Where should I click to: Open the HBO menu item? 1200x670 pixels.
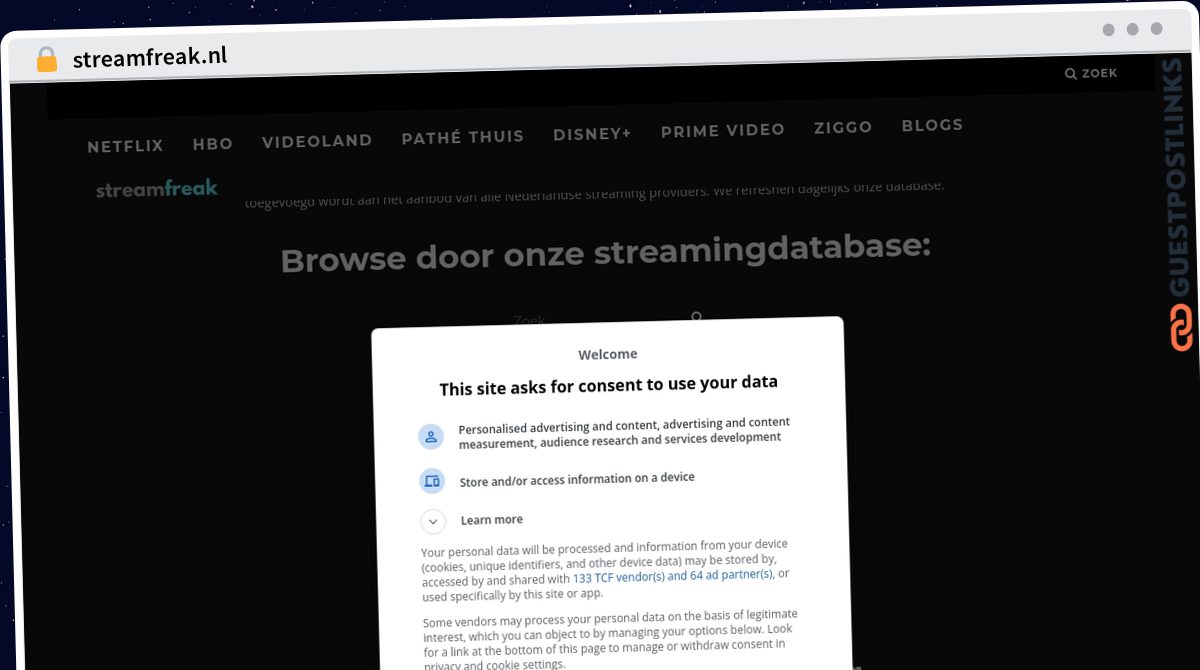(213, 144)
